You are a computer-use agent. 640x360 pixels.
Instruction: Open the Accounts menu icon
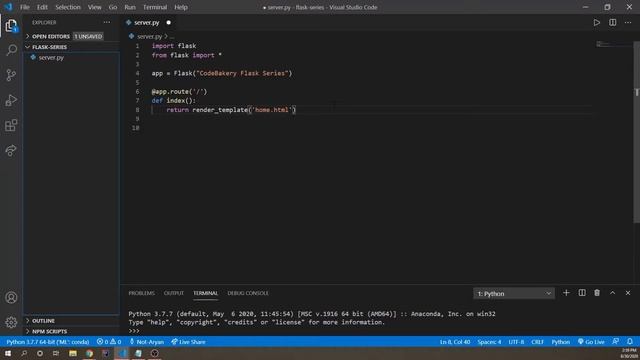click(x=11, y=298)
